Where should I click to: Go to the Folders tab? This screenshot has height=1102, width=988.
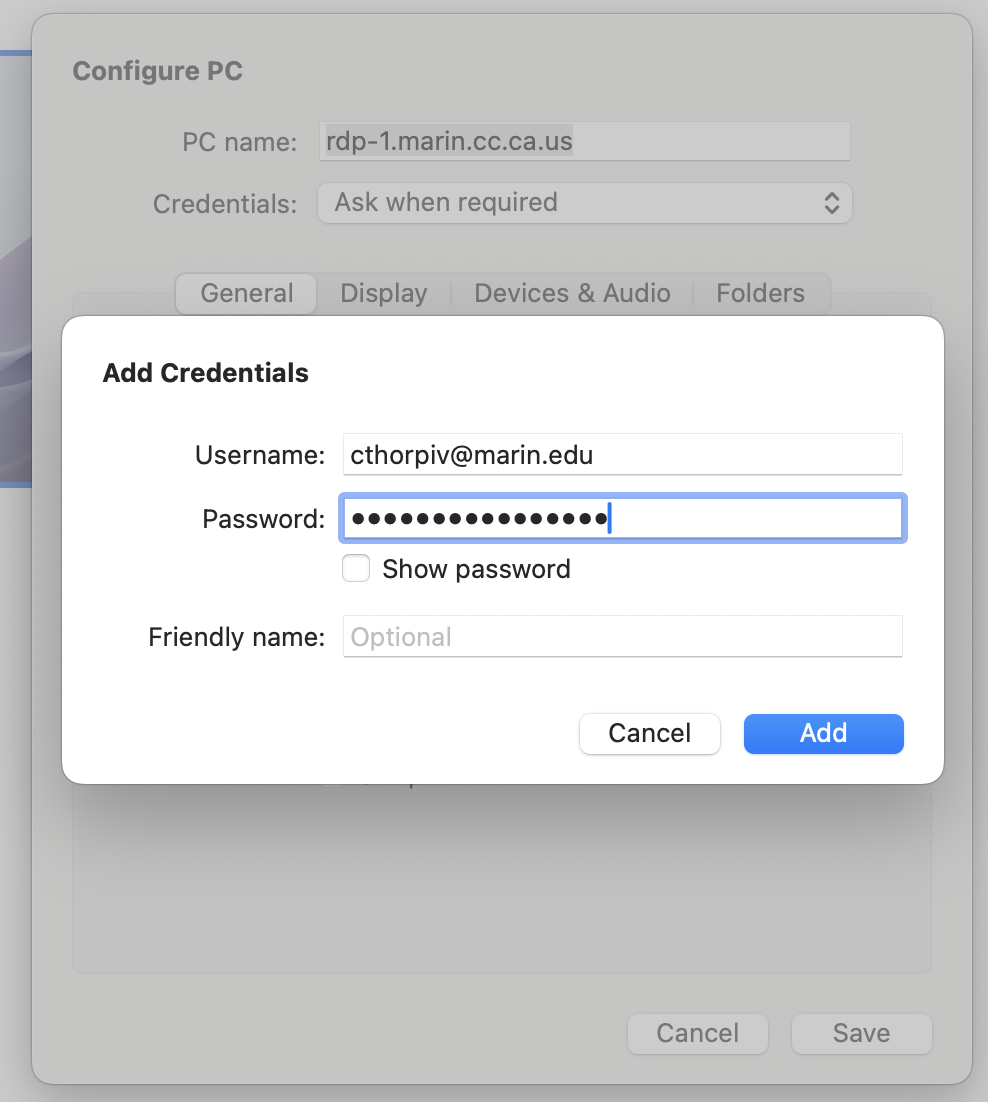click(x=760, y=293)
